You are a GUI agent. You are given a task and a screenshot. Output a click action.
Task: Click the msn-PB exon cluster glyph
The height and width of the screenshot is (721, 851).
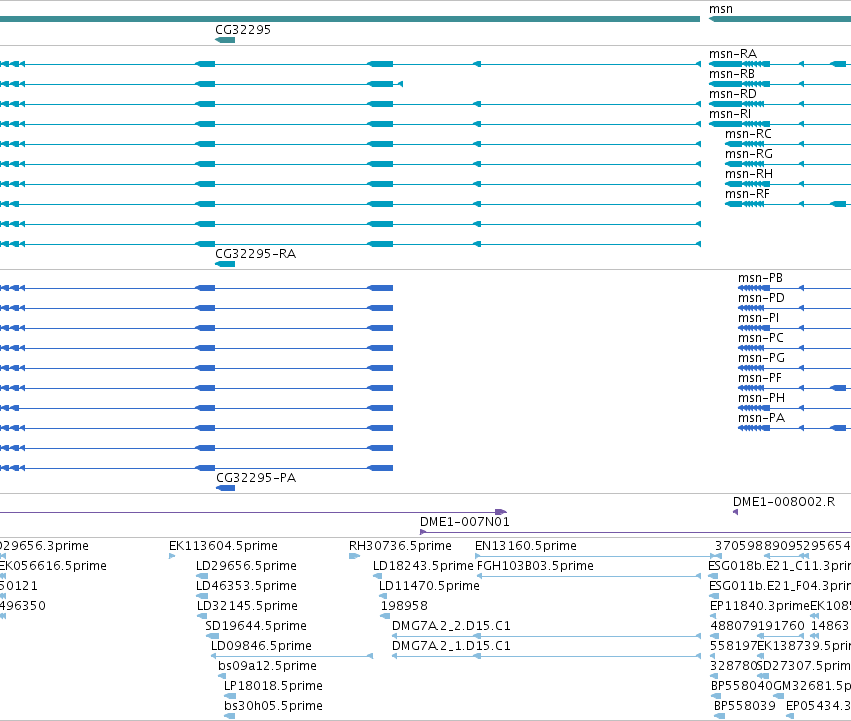tap(754, 288)
